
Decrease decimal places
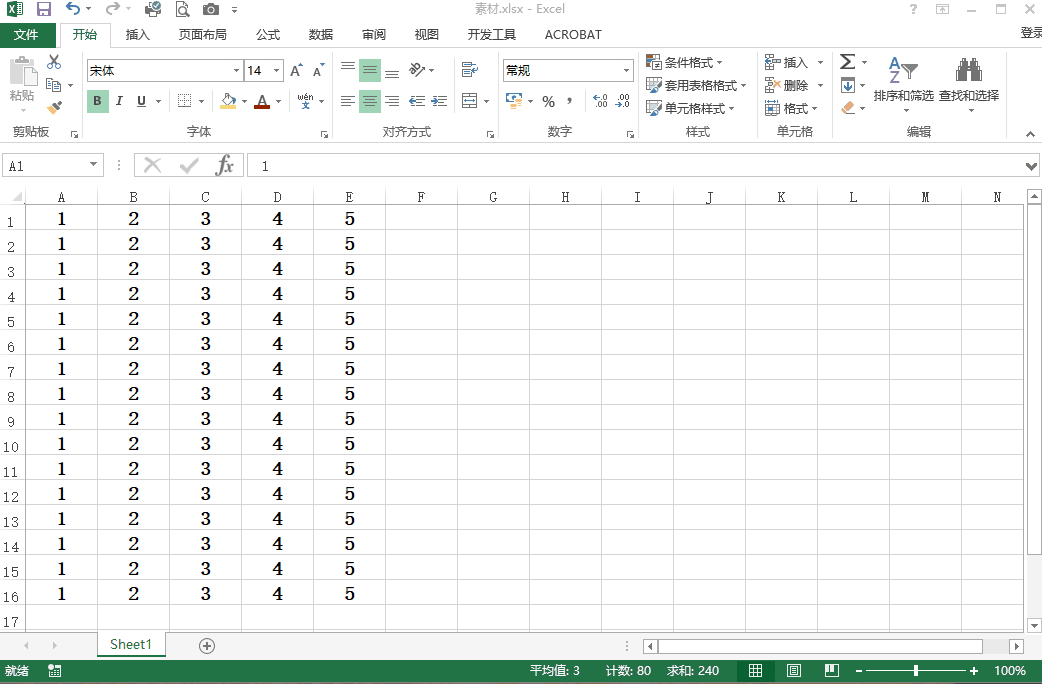(623, 101)
